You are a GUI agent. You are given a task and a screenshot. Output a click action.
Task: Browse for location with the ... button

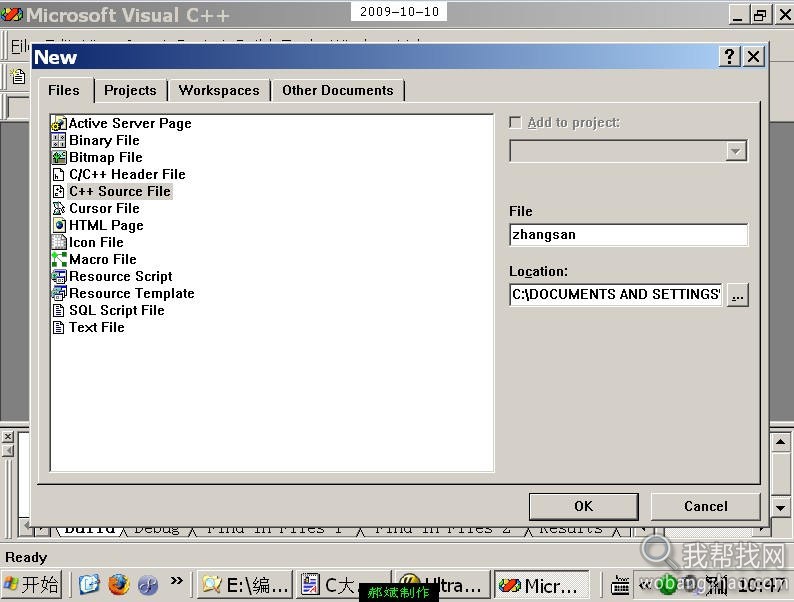[x=737, y=295]
